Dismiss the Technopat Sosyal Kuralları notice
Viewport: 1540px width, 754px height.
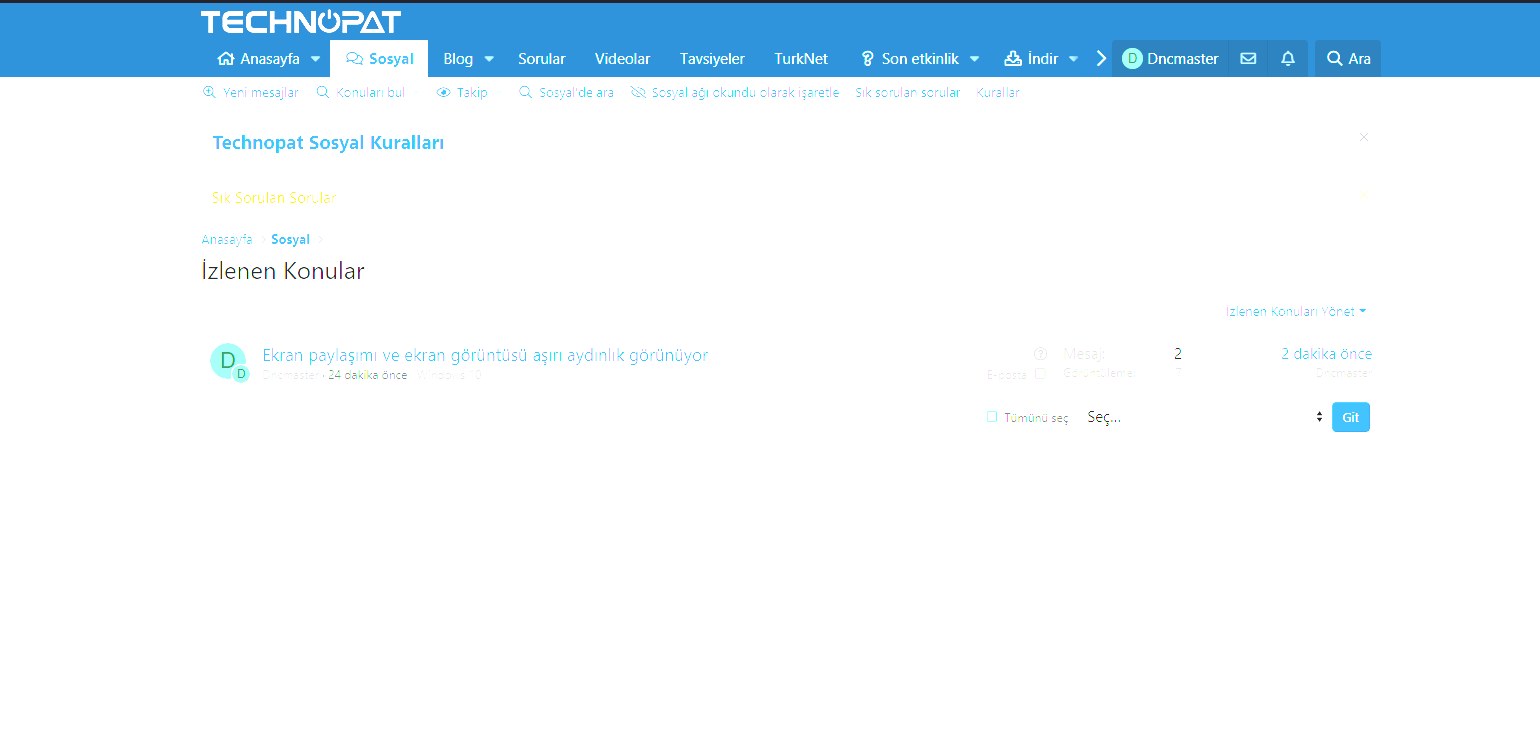pyautogui.click(x=1364, y=137)
